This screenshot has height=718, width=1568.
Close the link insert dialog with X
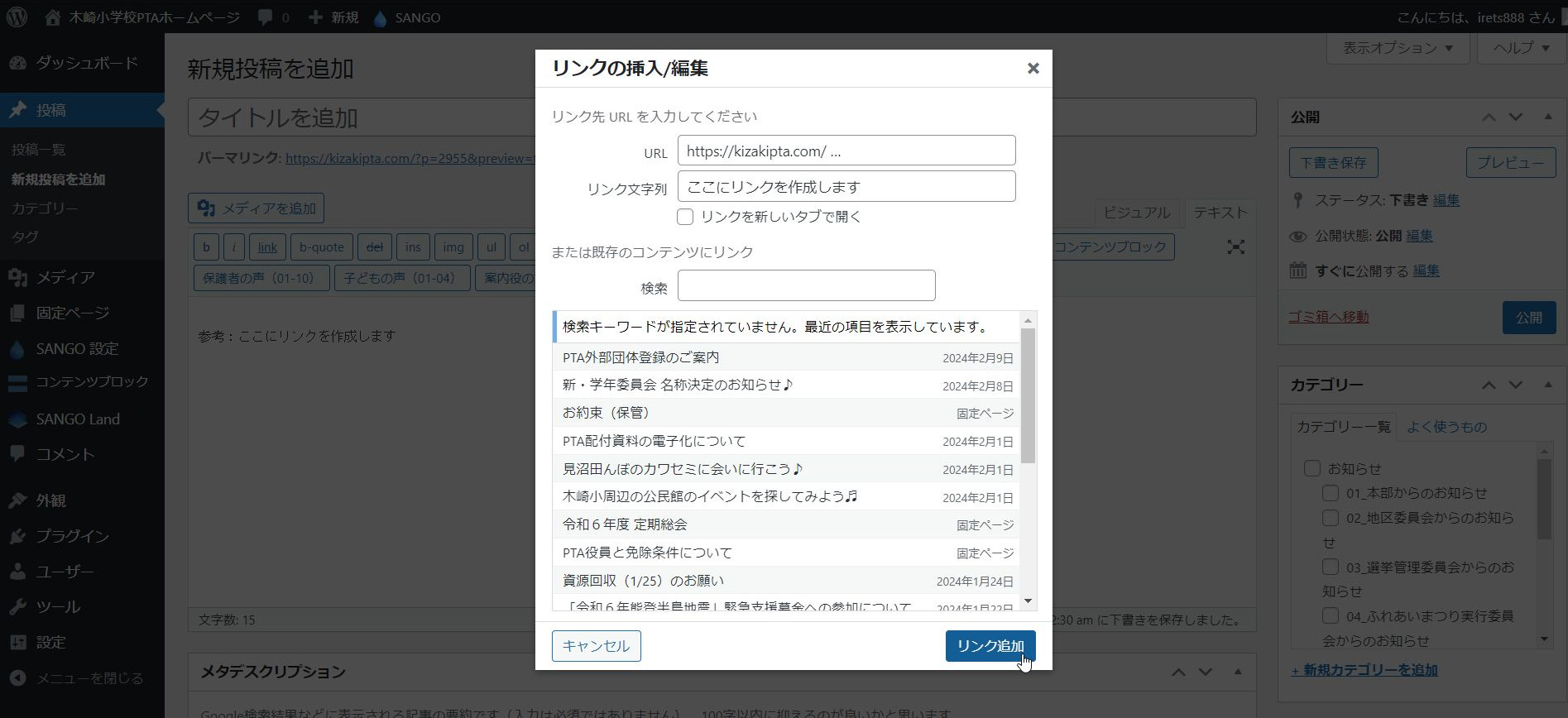tap(1033, 69)
